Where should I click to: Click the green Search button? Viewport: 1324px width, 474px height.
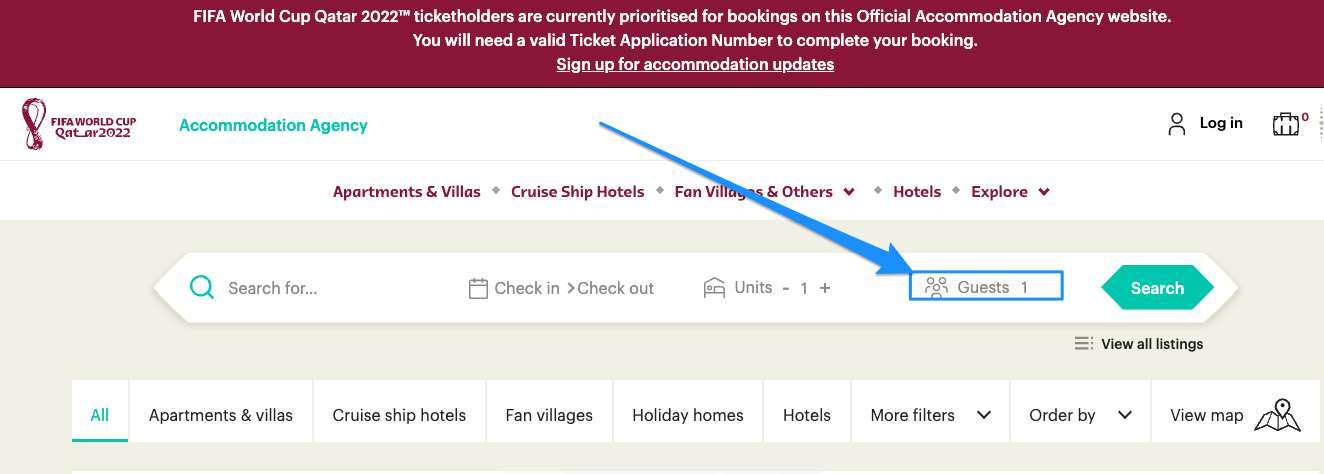click(x=1157, y=288)
